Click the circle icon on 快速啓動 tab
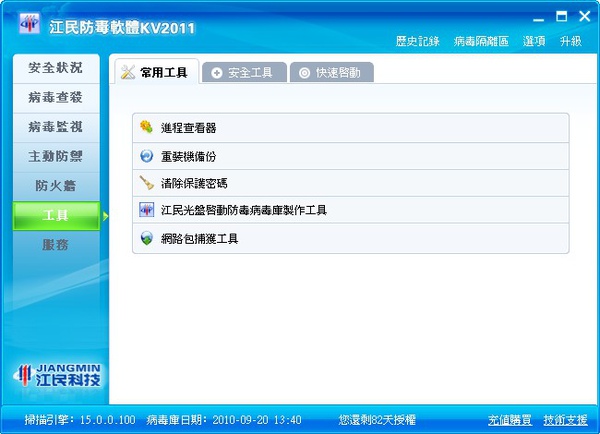The image size is (600, 434). click(x=304, y=73)
